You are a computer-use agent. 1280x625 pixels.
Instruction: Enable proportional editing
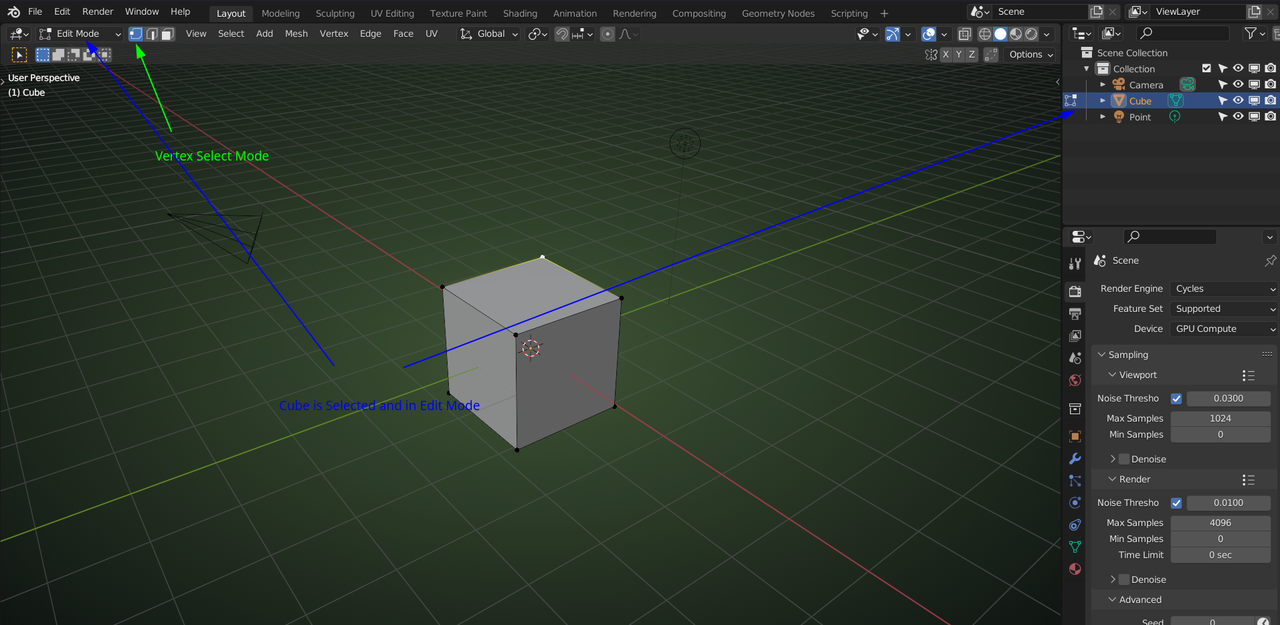[x=607, y=34]
